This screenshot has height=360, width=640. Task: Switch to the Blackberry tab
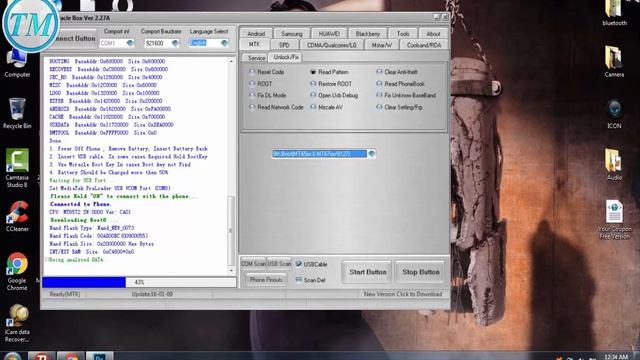(x=367, y=33)
